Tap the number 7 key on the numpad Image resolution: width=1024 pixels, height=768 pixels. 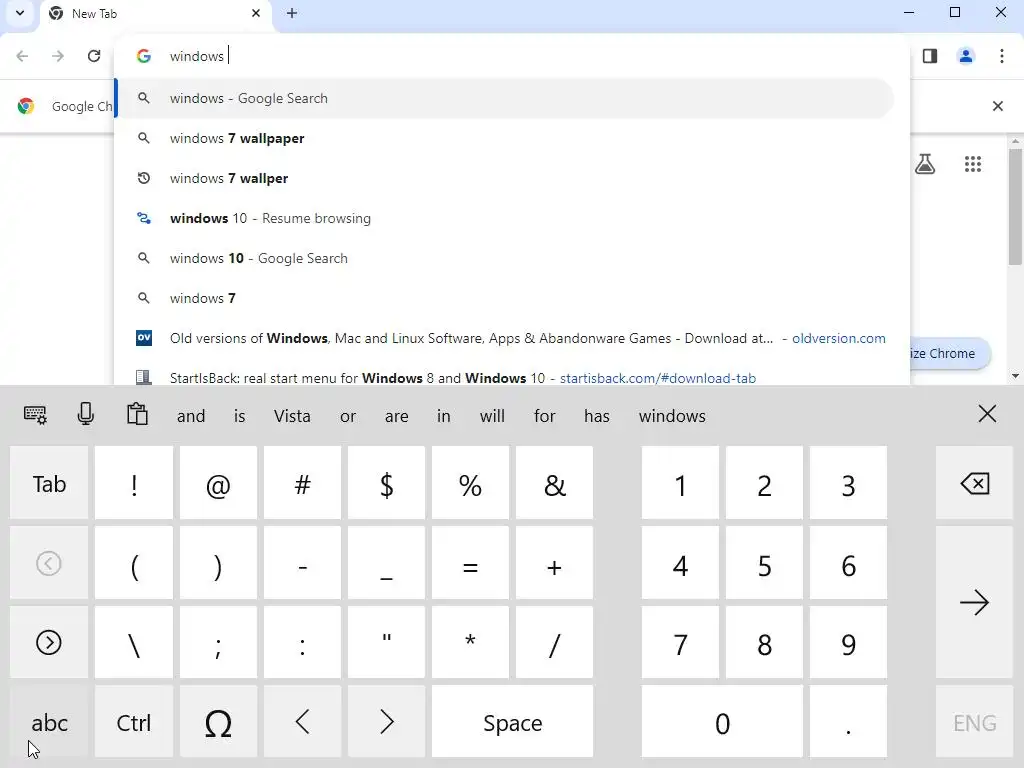[680, 643]
